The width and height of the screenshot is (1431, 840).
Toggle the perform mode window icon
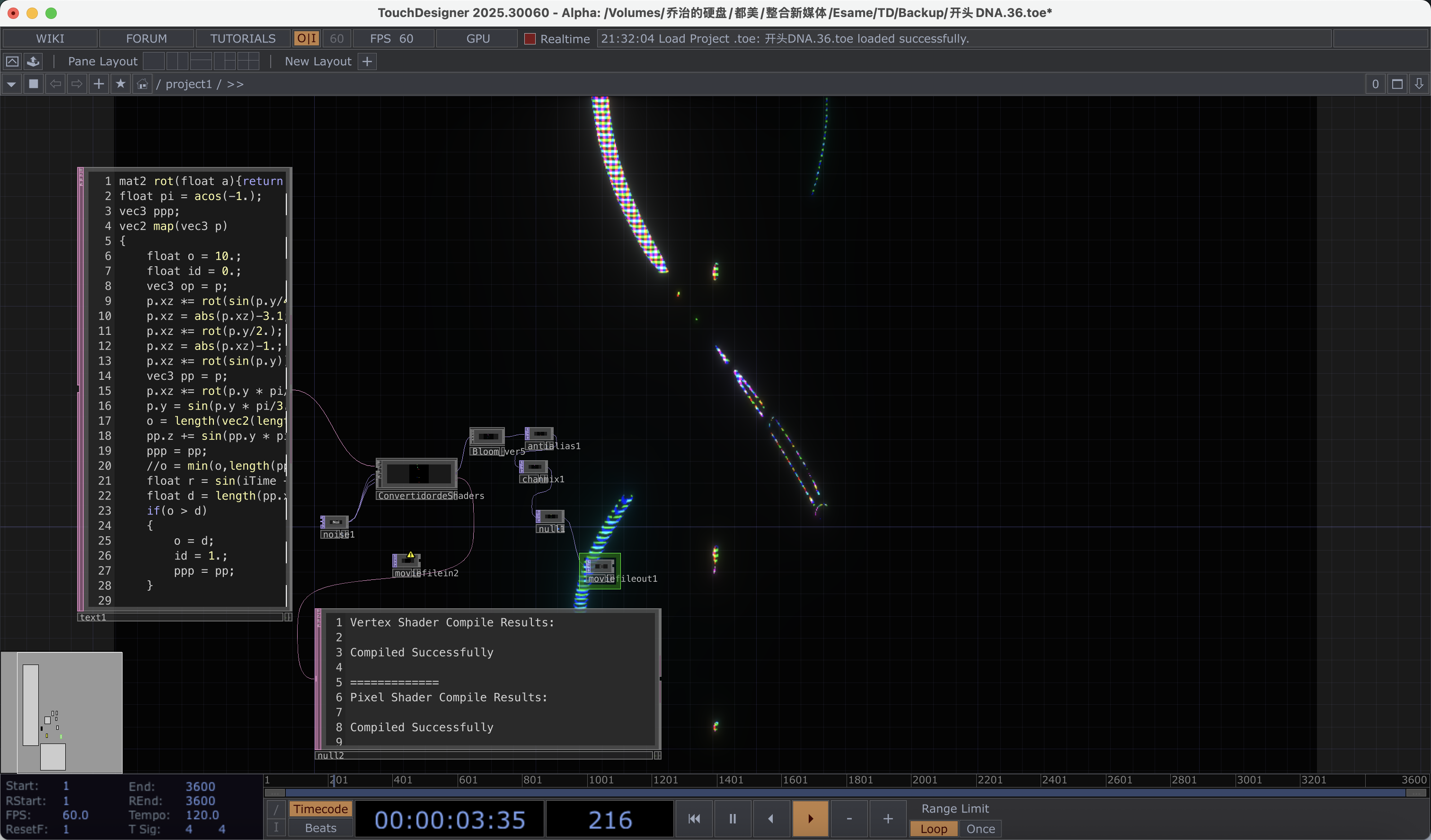12,61
